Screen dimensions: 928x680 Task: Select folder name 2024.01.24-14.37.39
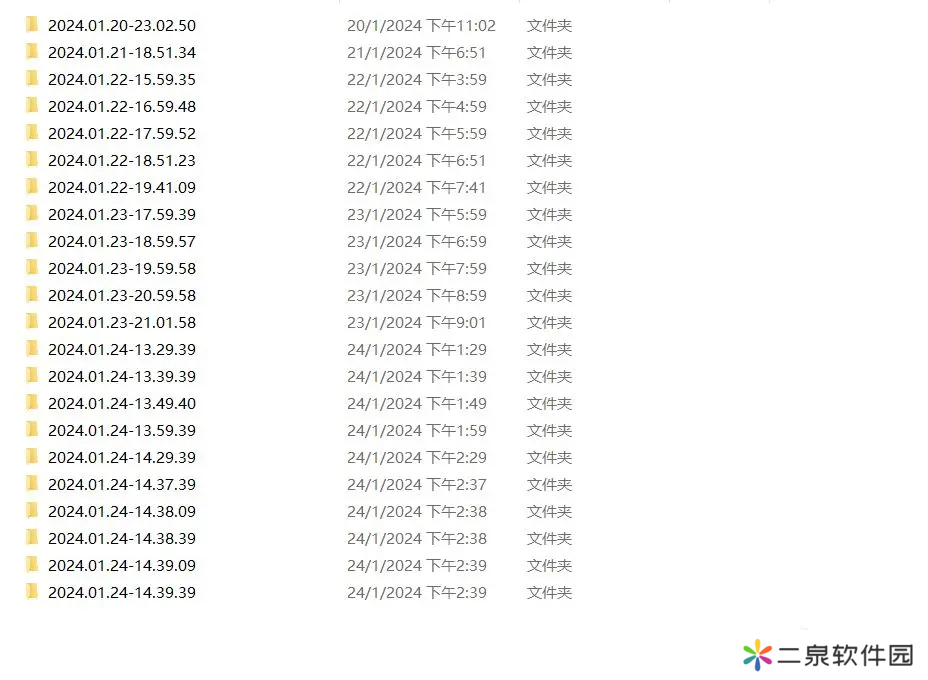pos(122,485)
